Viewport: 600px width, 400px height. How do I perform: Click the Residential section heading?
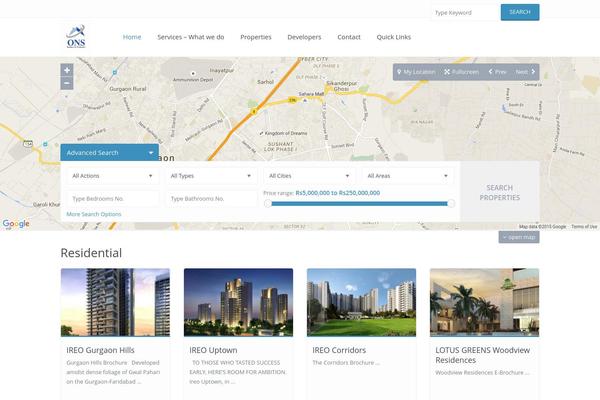91,253
